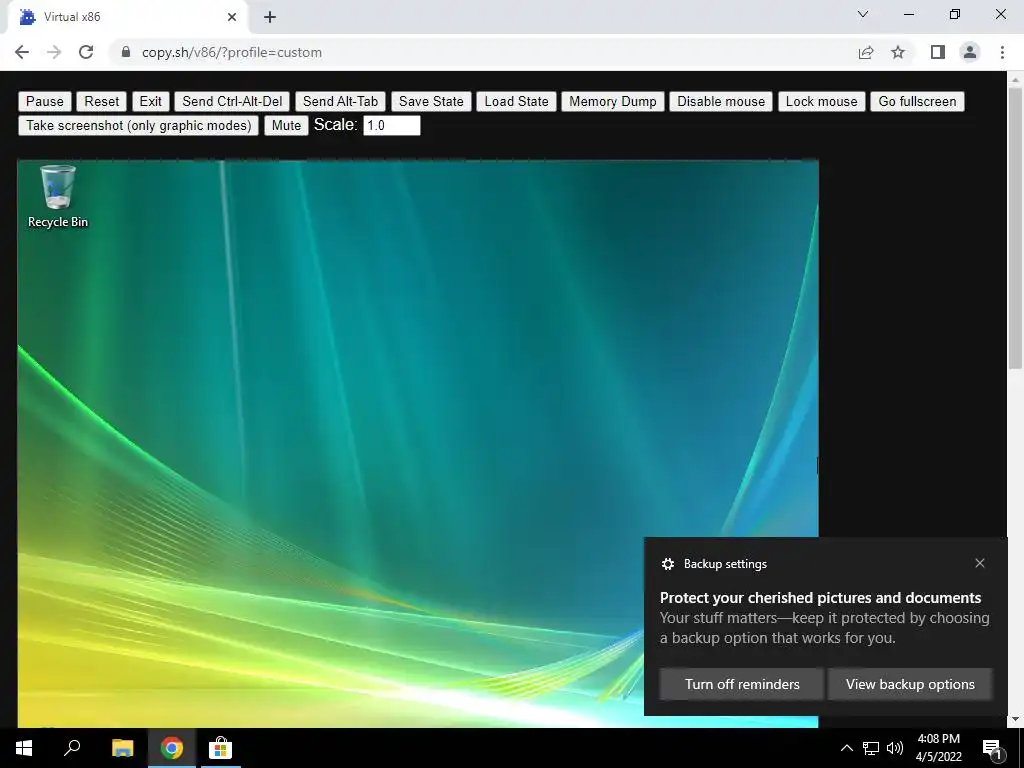Open Chrome three-dot menu
The width and height of the screenshot is (1024, 768).
point(1002,52)
